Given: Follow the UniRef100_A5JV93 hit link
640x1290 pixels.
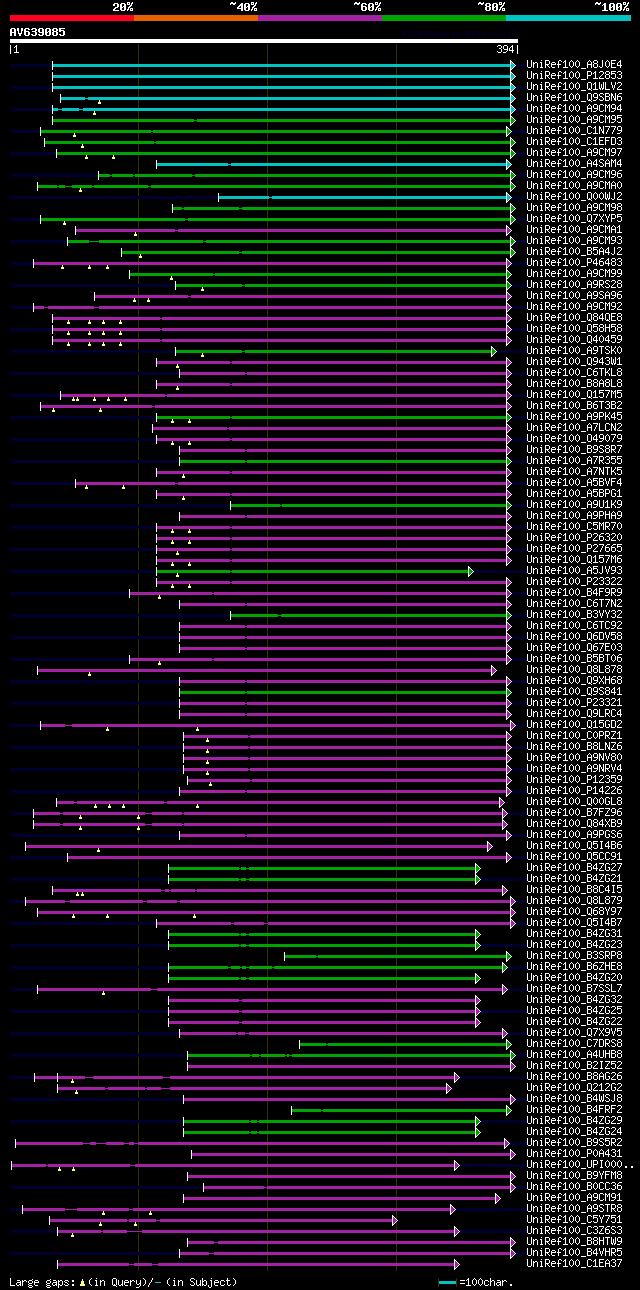Looking at the screenshot, I should (573, 570).
